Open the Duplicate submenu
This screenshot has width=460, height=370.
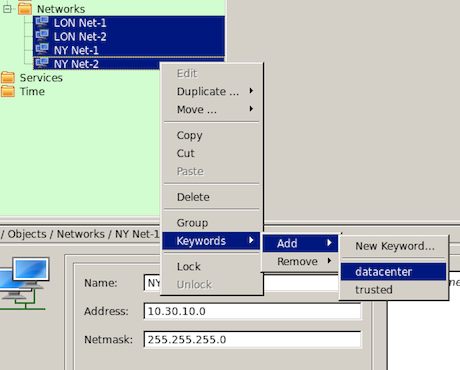coord(211,91)
